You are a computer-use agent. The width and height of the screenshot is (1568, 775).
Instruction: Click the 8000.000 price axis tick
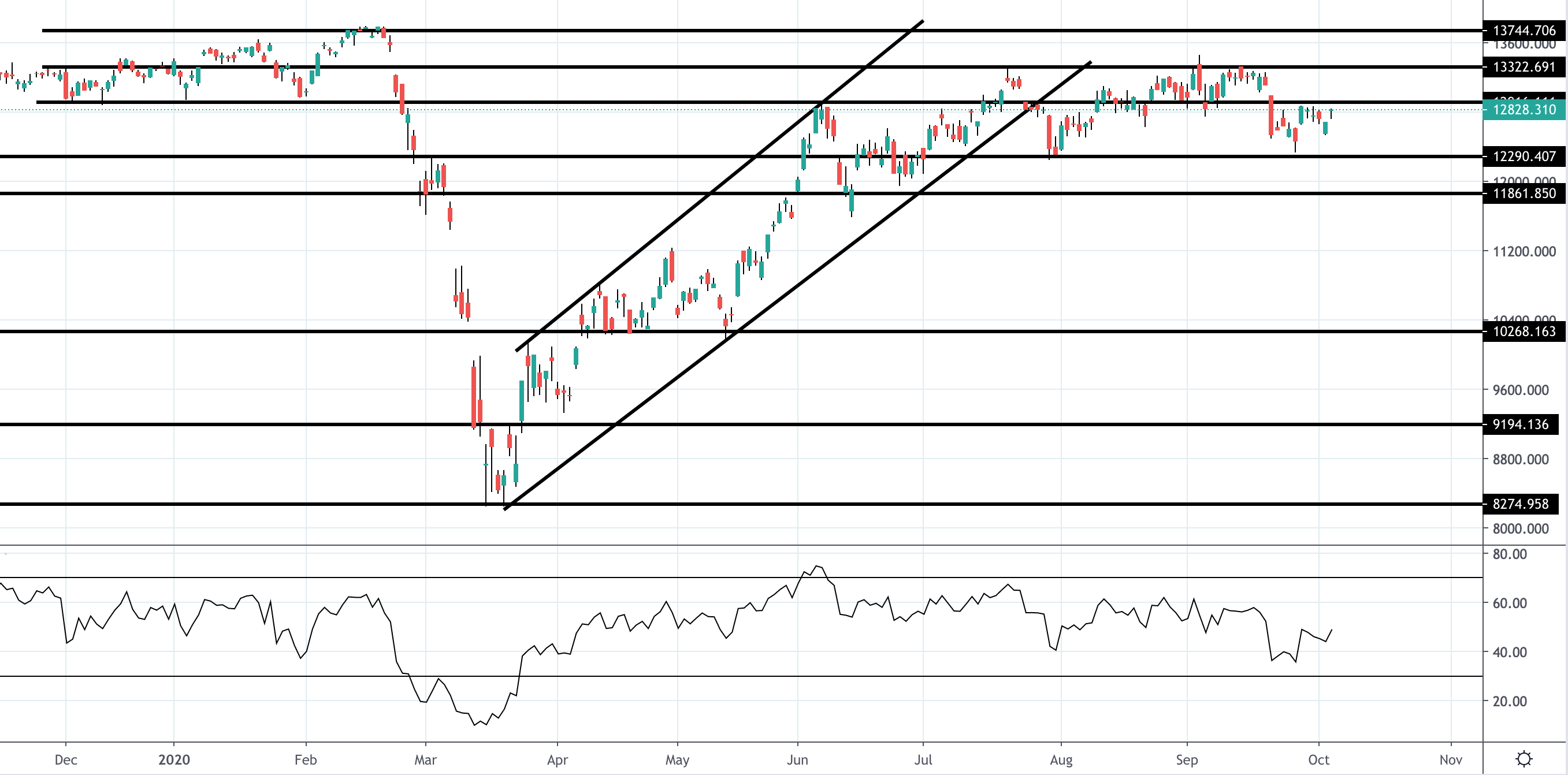(1520, 528)
